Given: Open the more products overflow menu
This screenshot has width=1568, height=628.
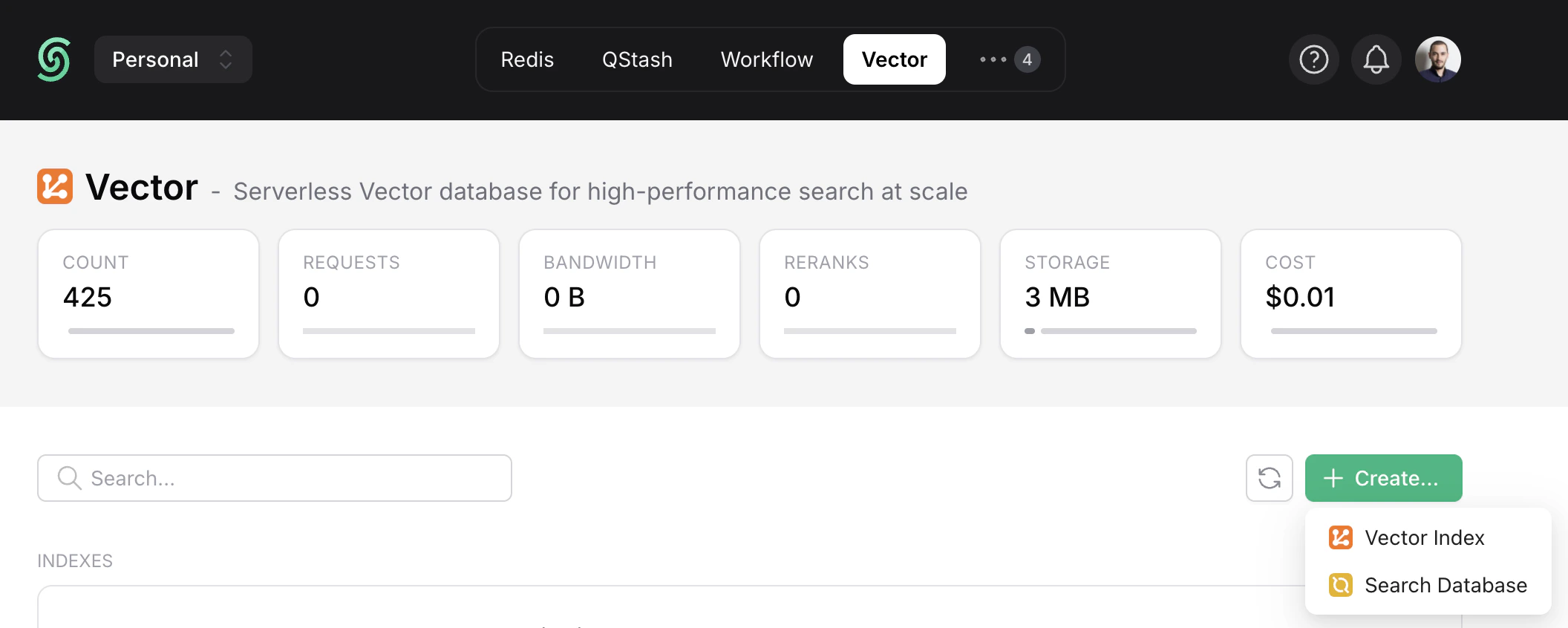Looking at the screenshot, I should pos(1009,59).
